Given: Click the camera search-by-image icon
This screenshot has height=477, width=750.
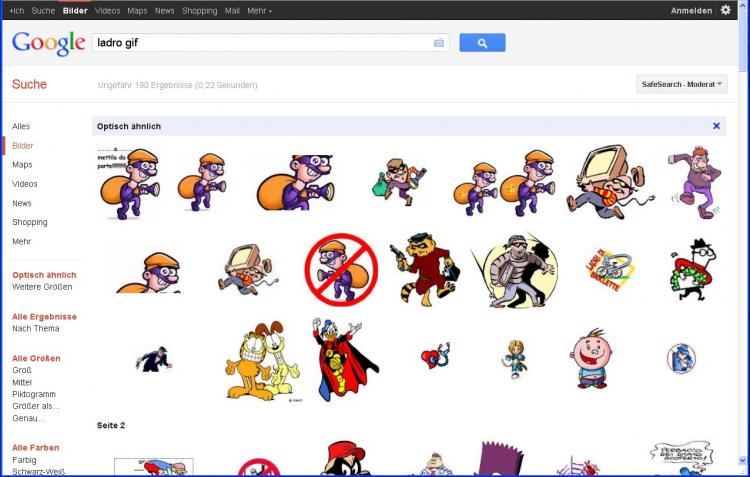Looking at the screenshot, I should [x=438, y=43].
